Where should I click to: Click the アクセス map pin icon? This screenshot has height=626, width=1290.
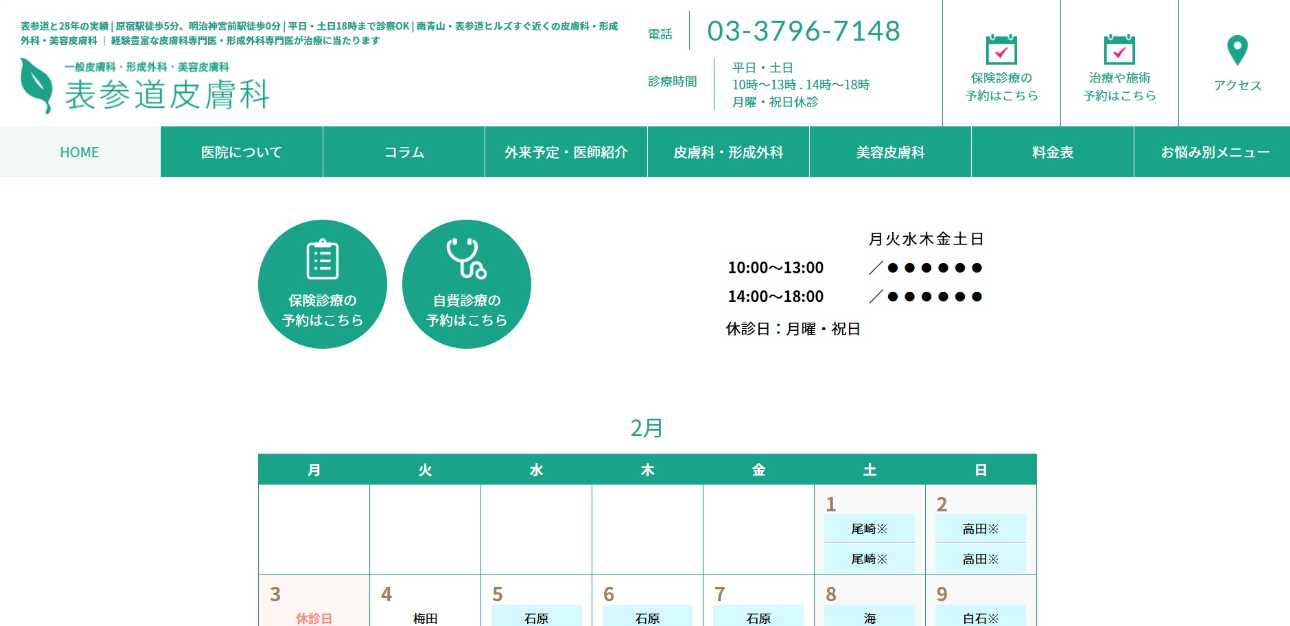coord(1237,50)
